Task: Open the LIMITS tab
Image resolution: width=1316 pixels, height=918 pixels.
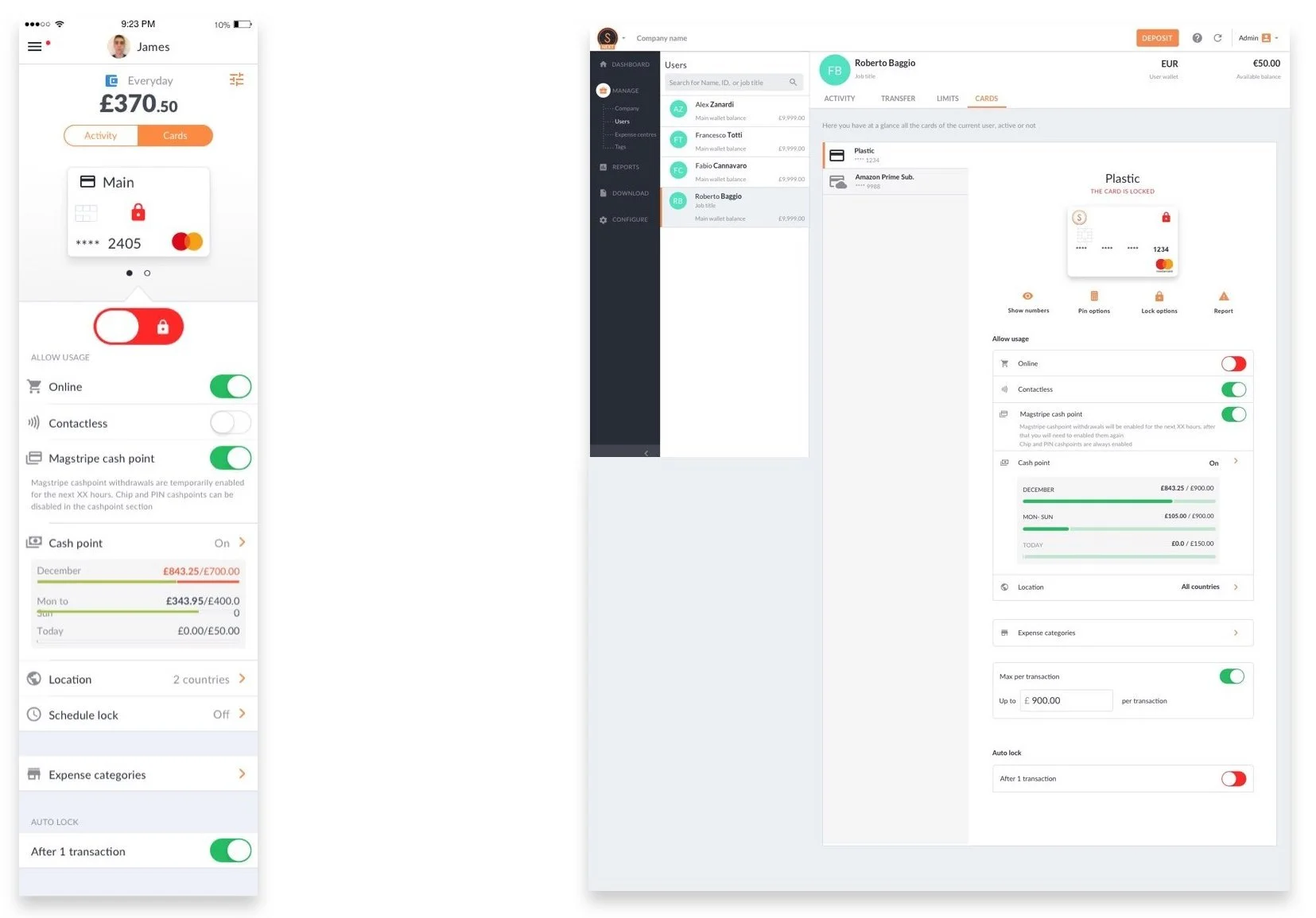Action: click(x=947, y=99)
